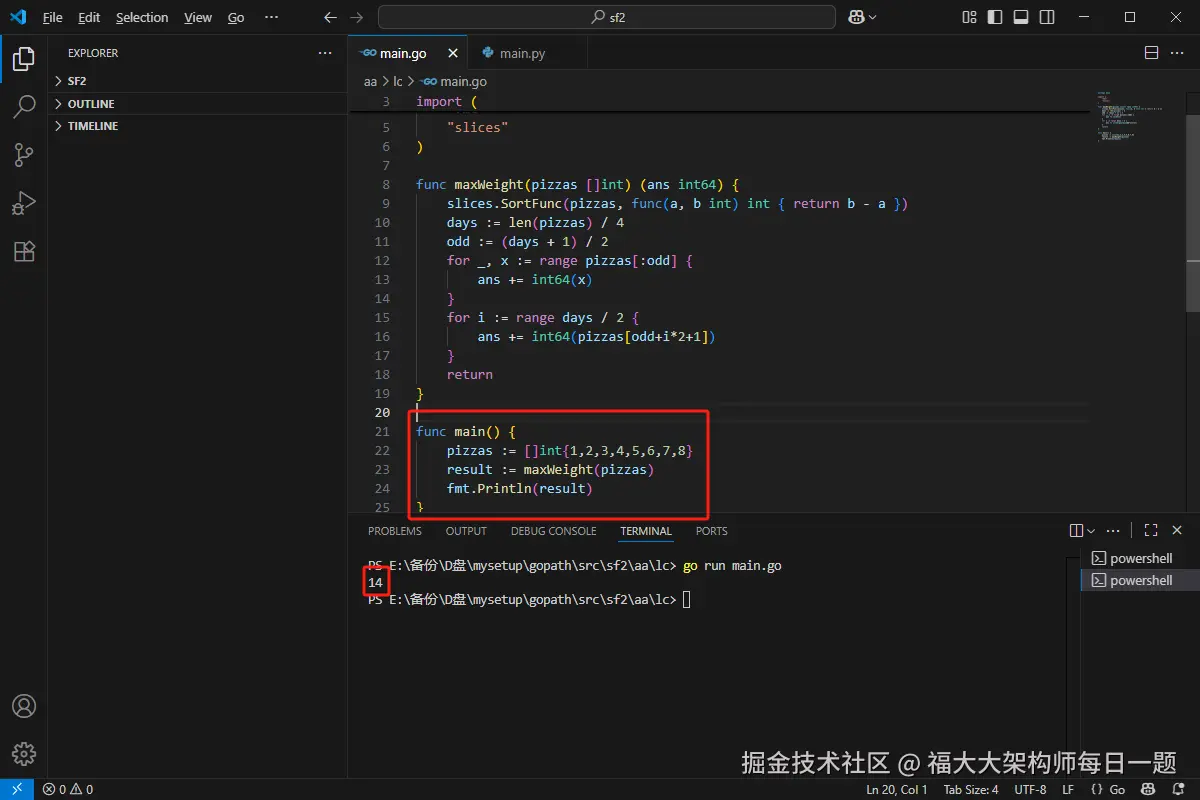Open the Explorer view in the activity bar
The image size is (1200, 800).
point(24,59)
